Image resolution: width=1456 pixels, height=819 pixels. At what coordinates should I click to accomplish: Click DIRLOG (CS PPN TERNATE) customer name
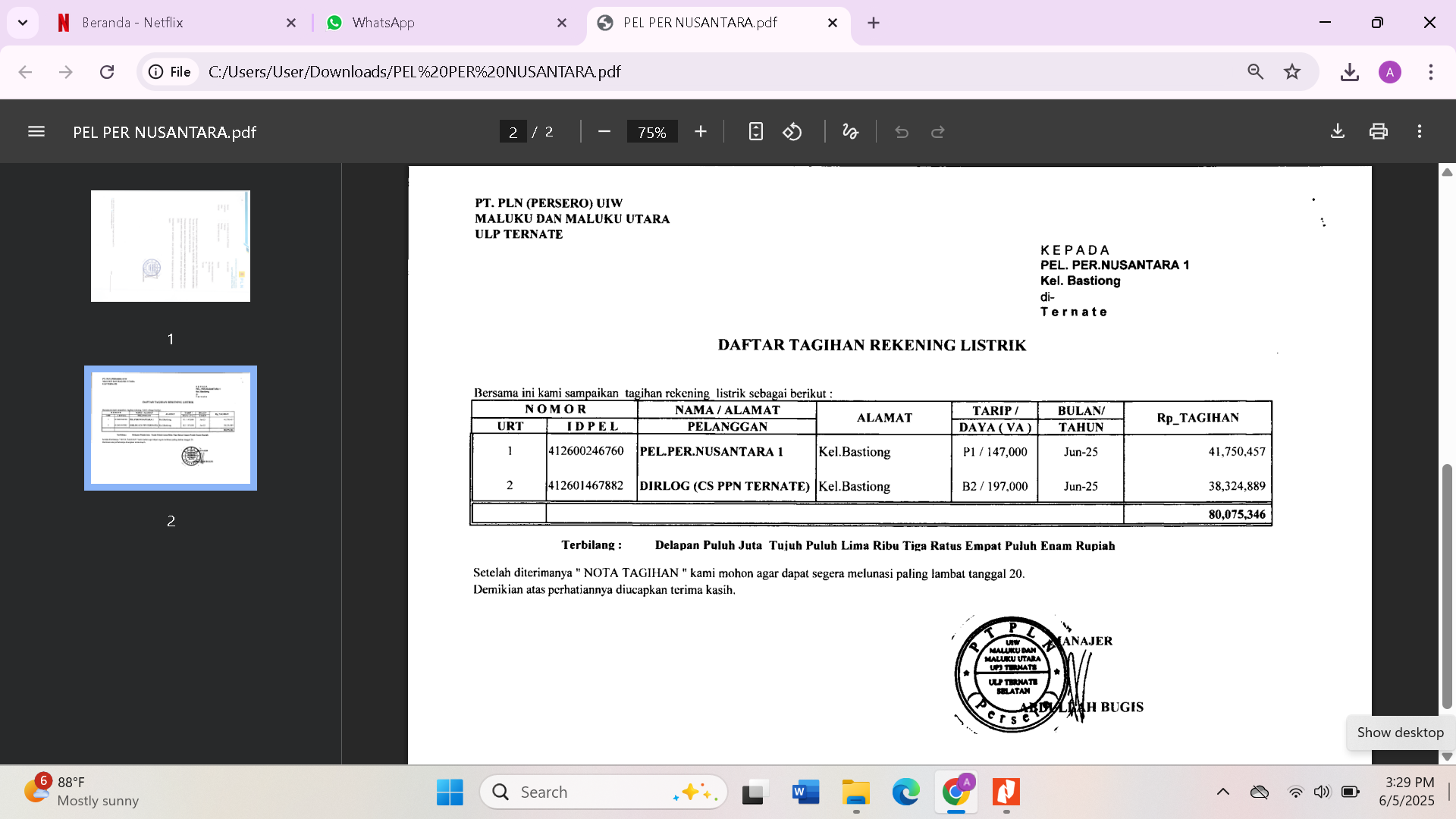point(725,486)
